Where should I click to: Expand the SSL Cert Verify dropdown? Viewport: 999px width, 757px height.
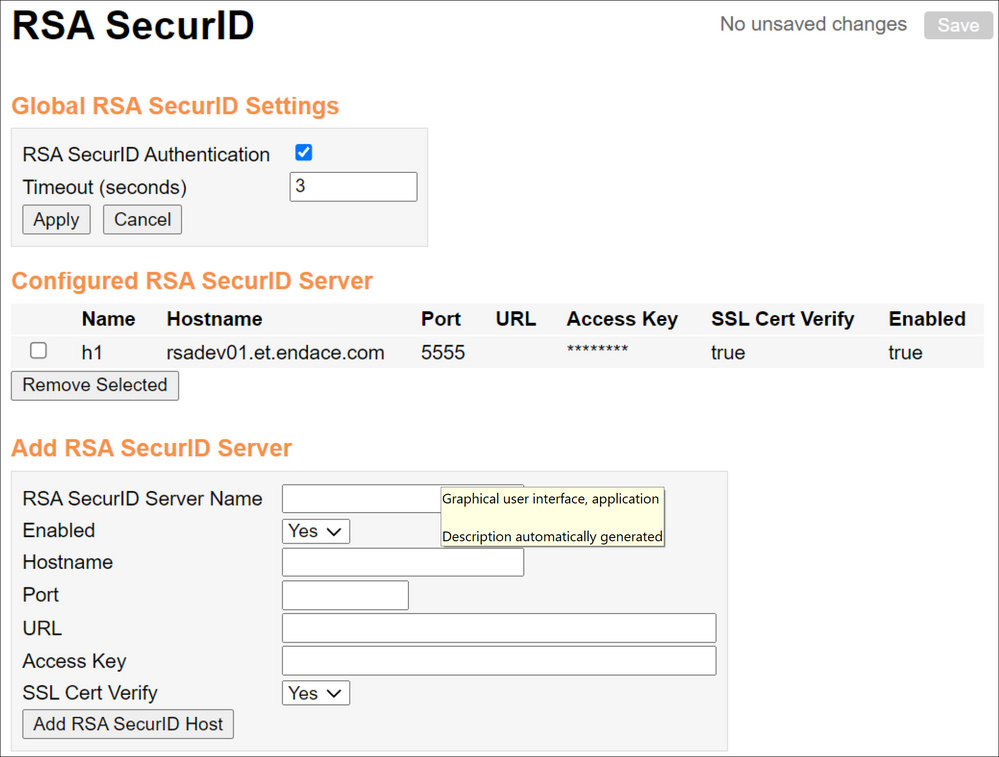tap(316, 693)
